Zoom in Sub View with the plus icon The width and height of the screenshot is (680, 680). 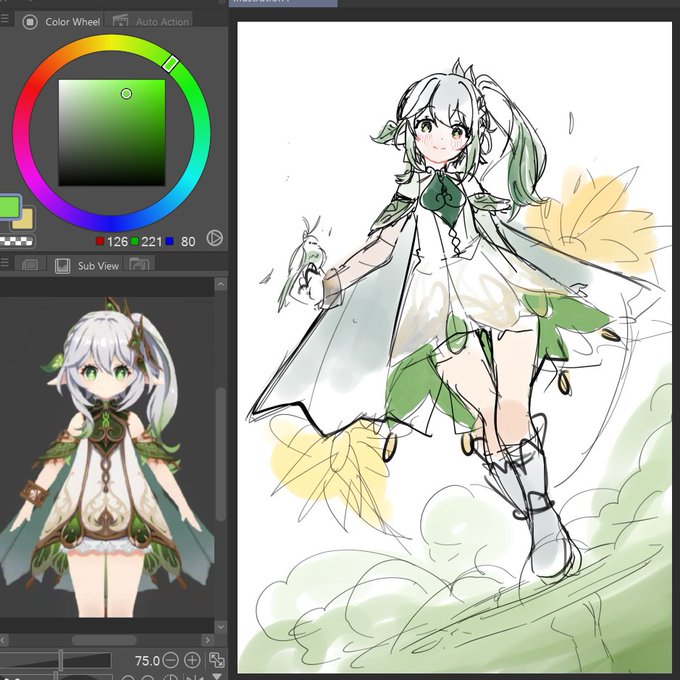(192, 660)
